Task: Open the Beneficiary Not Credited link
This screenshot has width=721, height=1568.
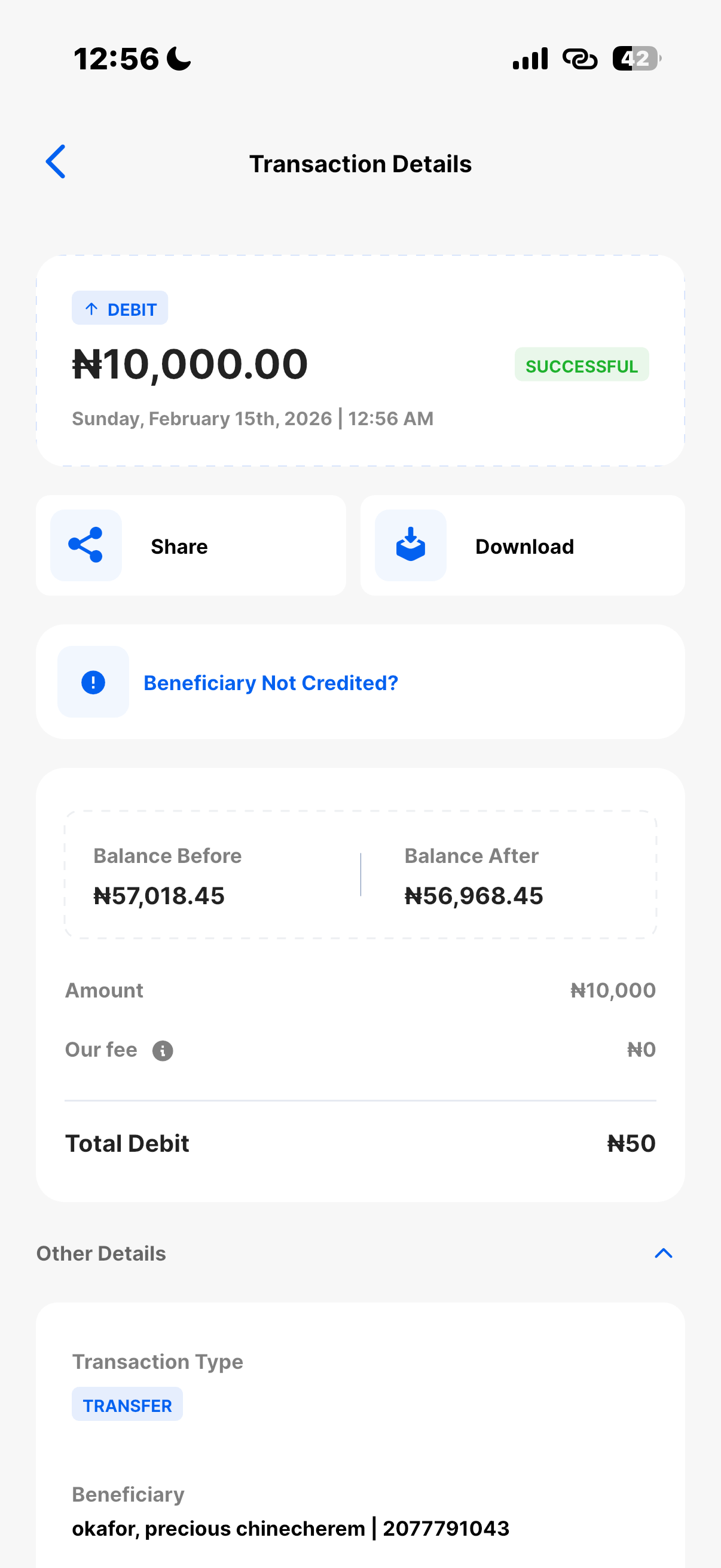Action: pos(271,683)
